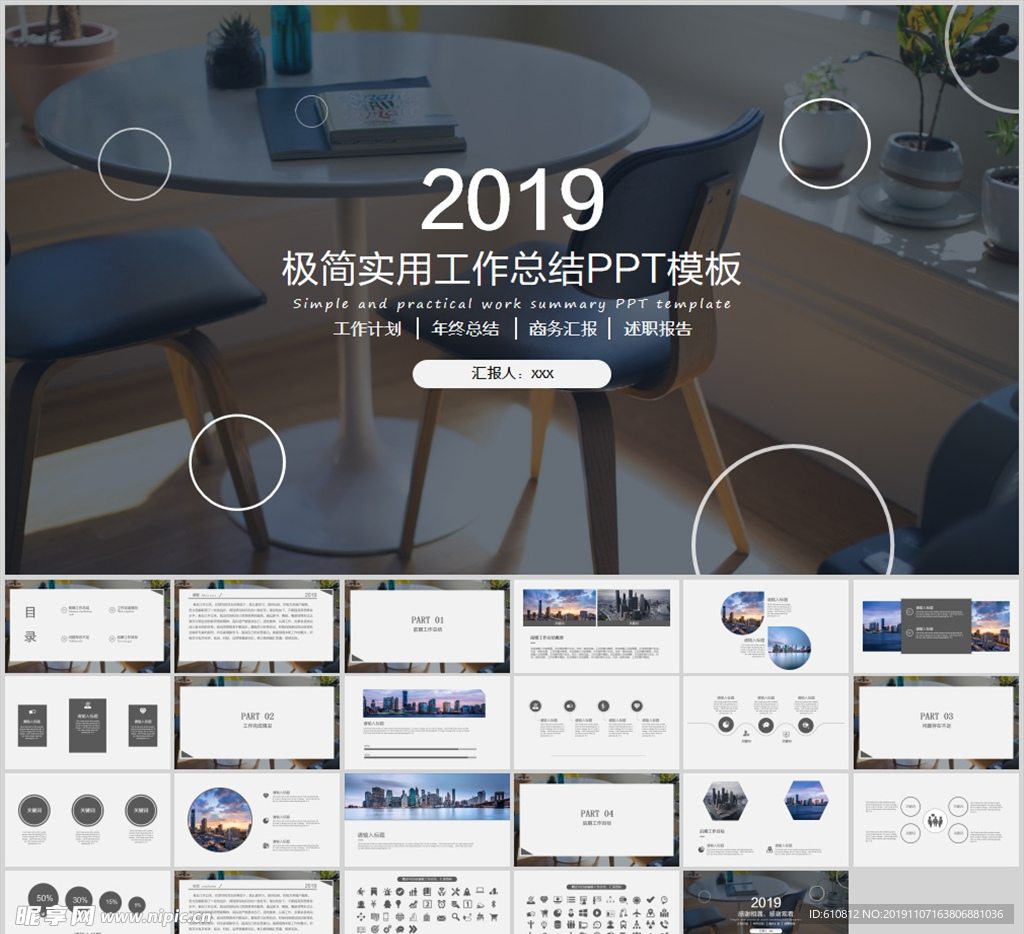Open the 50% 30% 15% percentage circles slide
The width and height of the screenshot is (1024, 934).
click(x=88, y=902)
